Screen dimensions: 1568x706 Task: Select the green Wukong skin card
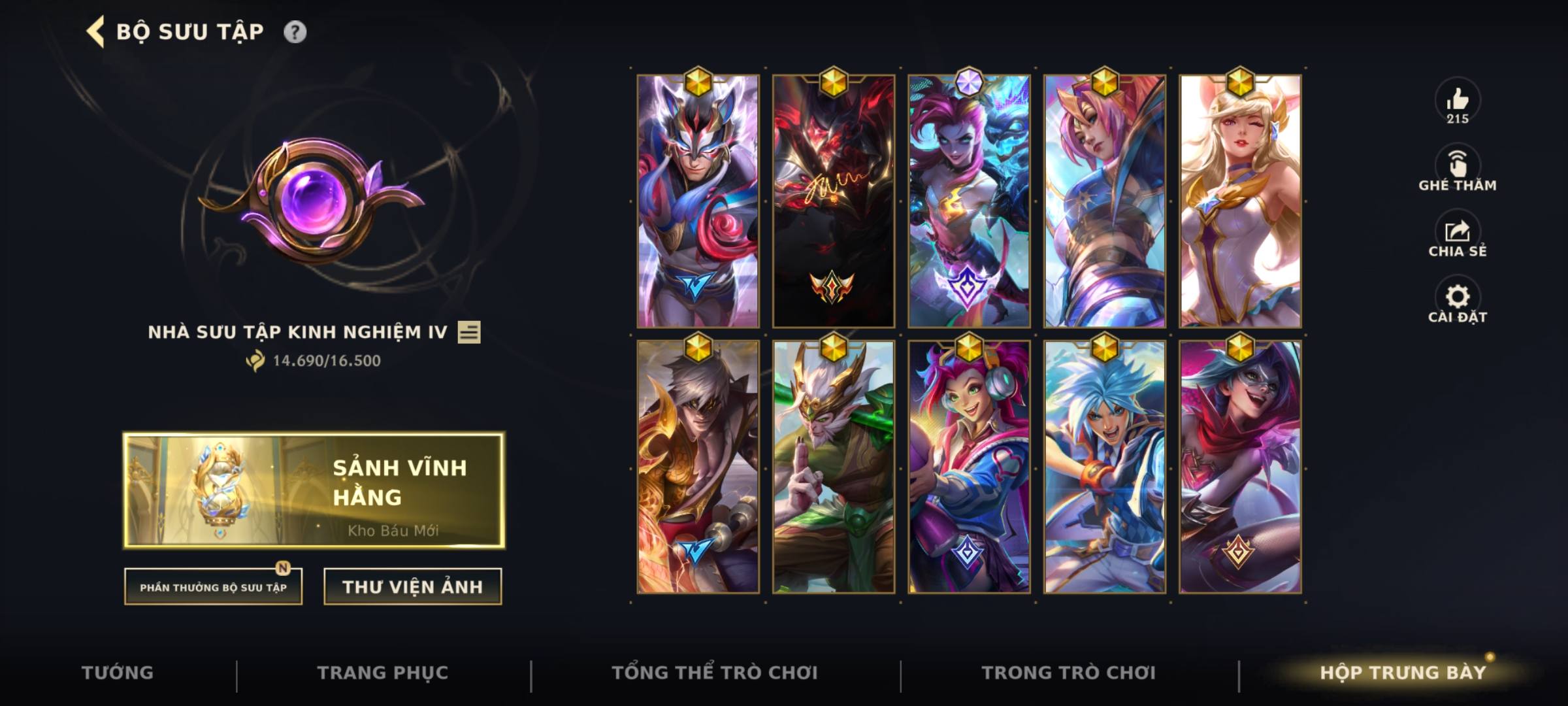pyautogui.click(x=833, y=467)
